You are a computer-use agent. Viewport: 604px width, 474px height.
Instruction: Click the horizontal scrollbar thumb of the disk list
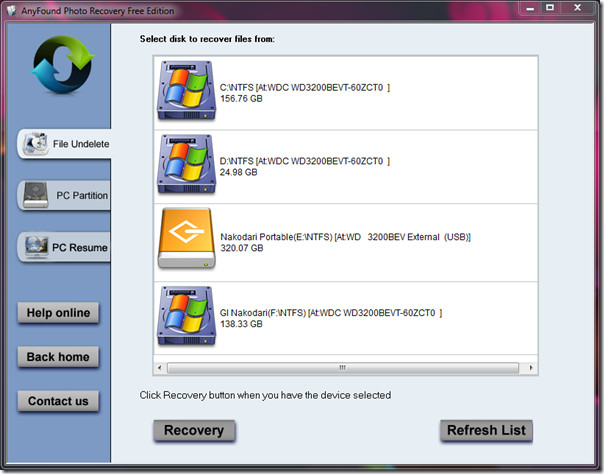click(x=343, y=368)
